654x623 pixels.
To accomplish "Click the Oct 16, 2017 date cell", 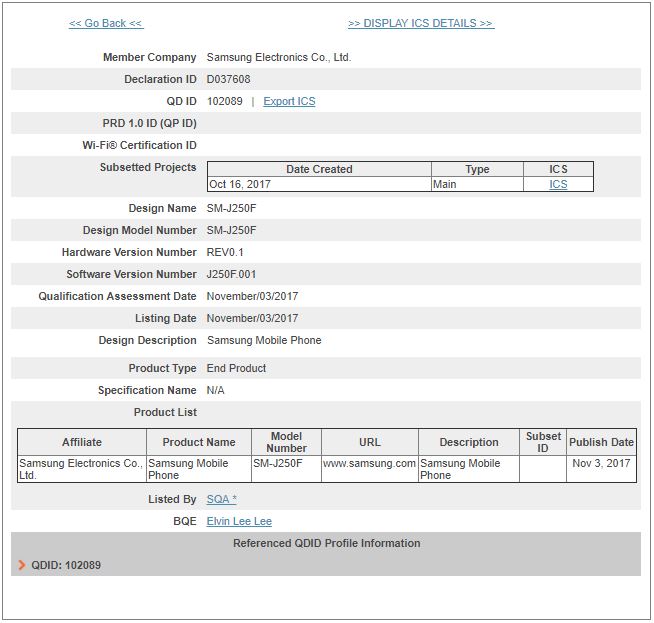I will [319, 184].
